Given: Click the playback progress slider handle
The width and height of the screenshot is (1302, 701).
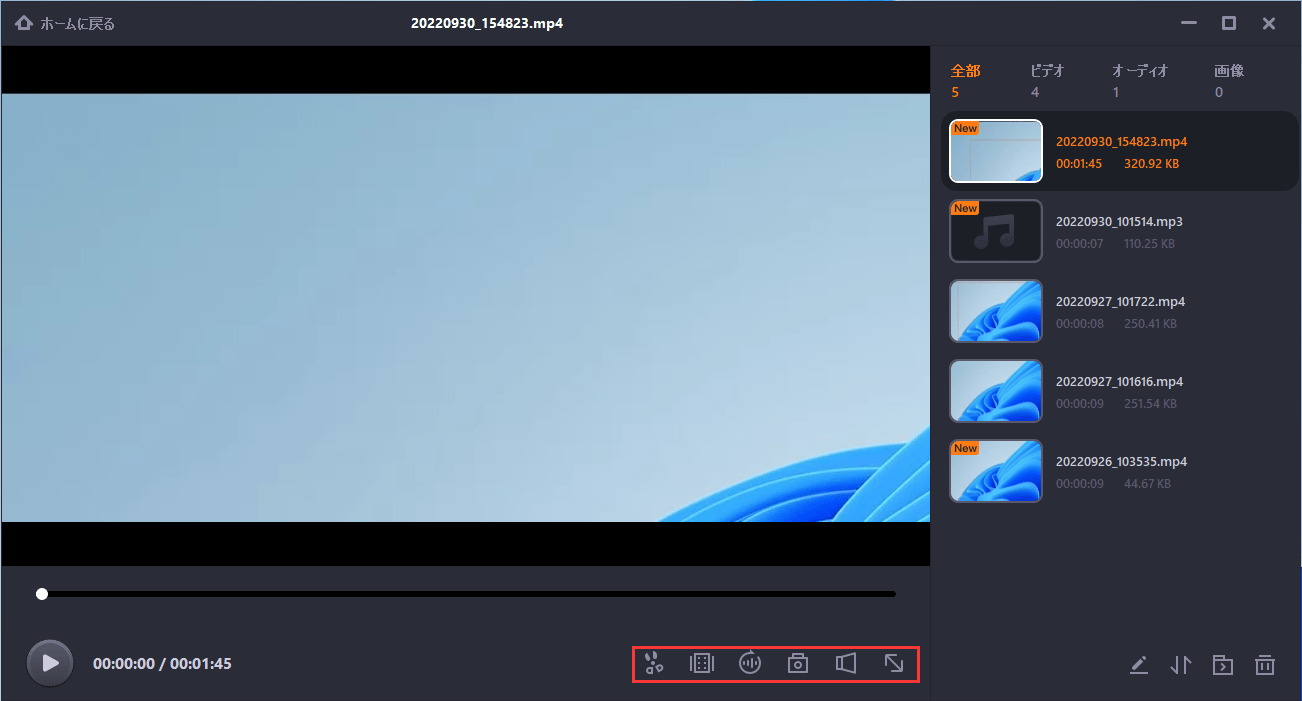Looking at the screenshot, I should (x=42, y=594).
